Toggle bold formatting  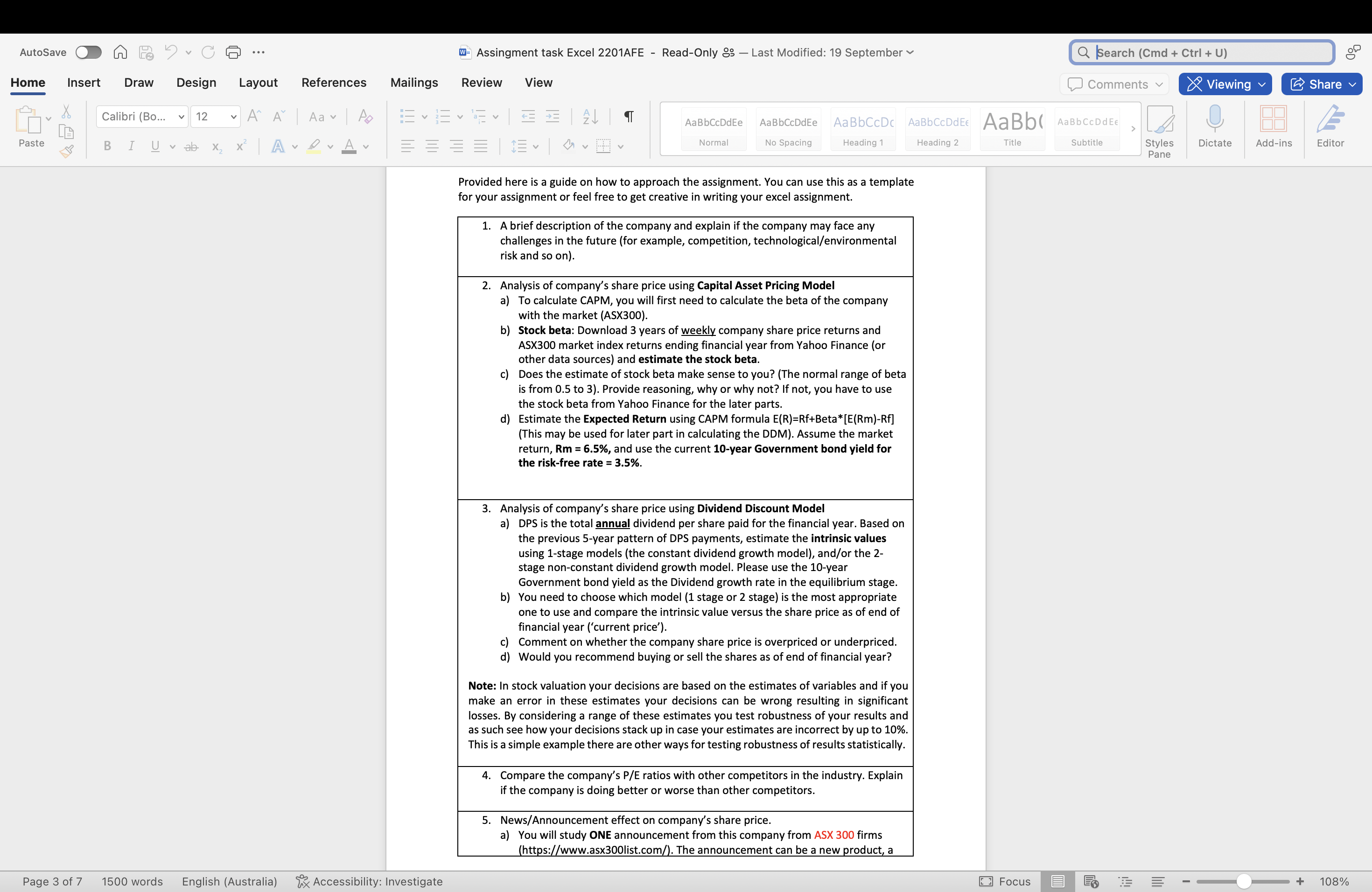107,146
